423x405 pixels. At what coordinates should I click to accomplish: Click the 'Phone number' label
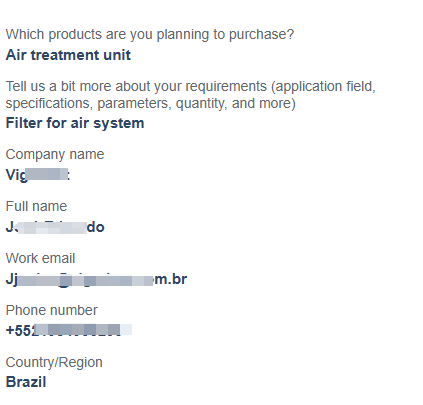click(x=52, y=310)
